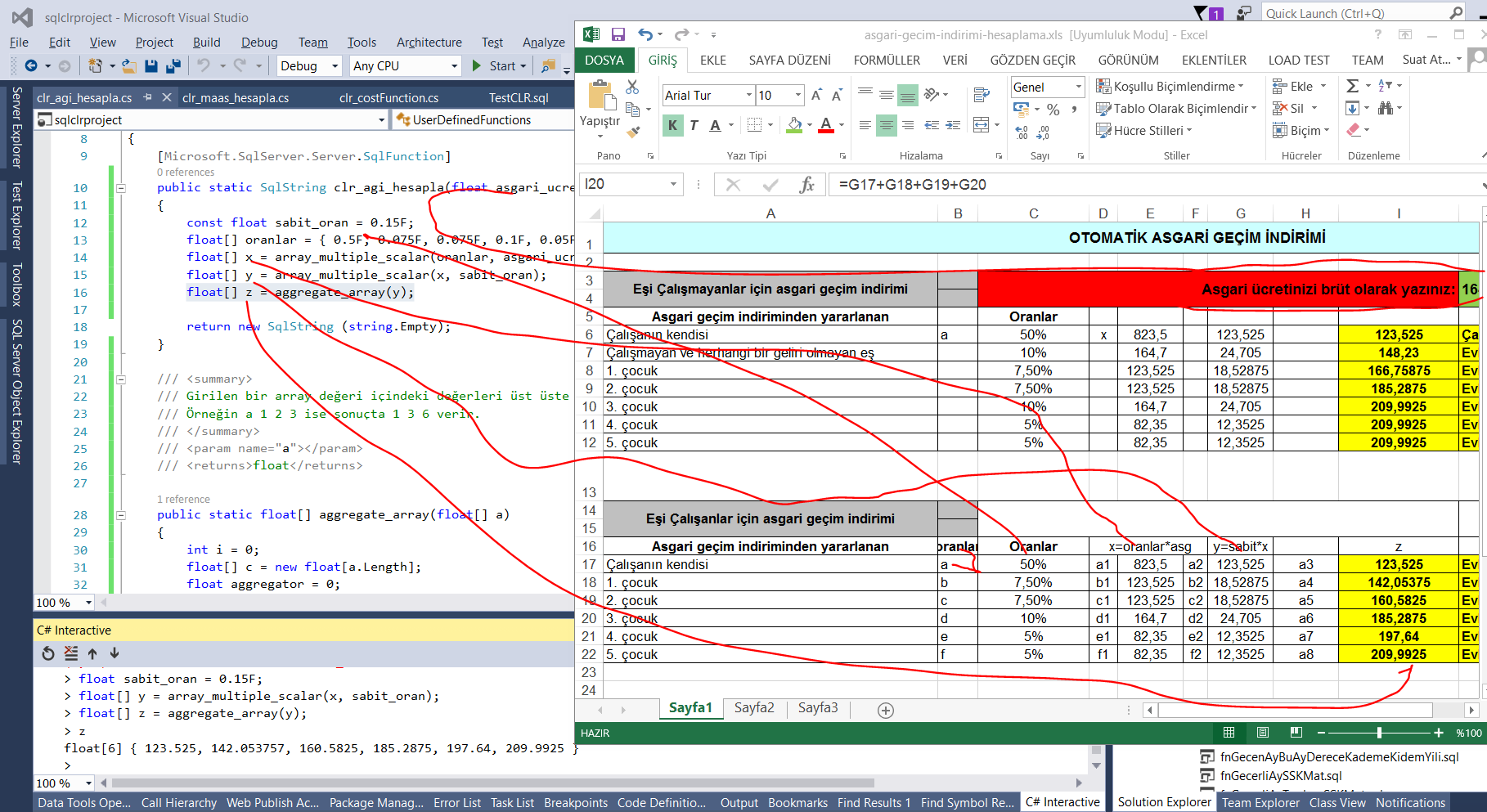The height and width of the screenshot is (812, 1487).
Task: Click Decrease Font Size icon in Excel
Action: (837, 95)
